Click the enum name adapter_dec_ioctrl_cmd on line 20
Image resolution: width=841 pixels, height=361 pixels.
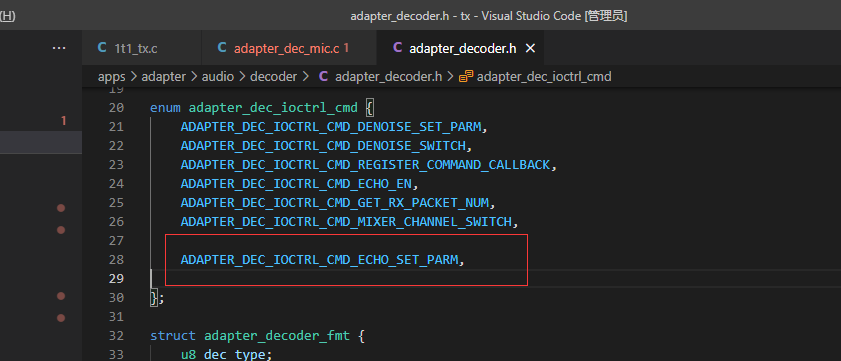click(x=273, y=108)
